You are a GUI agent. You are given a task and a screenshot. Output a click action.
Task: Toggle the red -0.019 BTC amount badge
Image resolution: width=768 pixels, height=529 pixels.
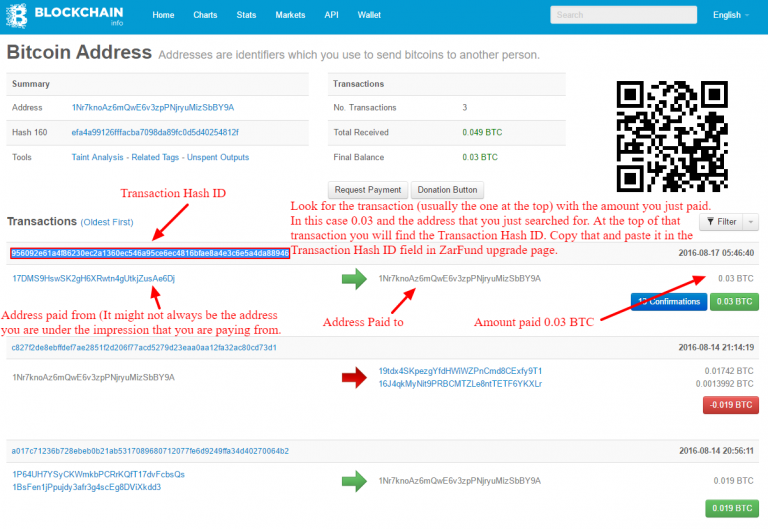click(x=731, y=405)
